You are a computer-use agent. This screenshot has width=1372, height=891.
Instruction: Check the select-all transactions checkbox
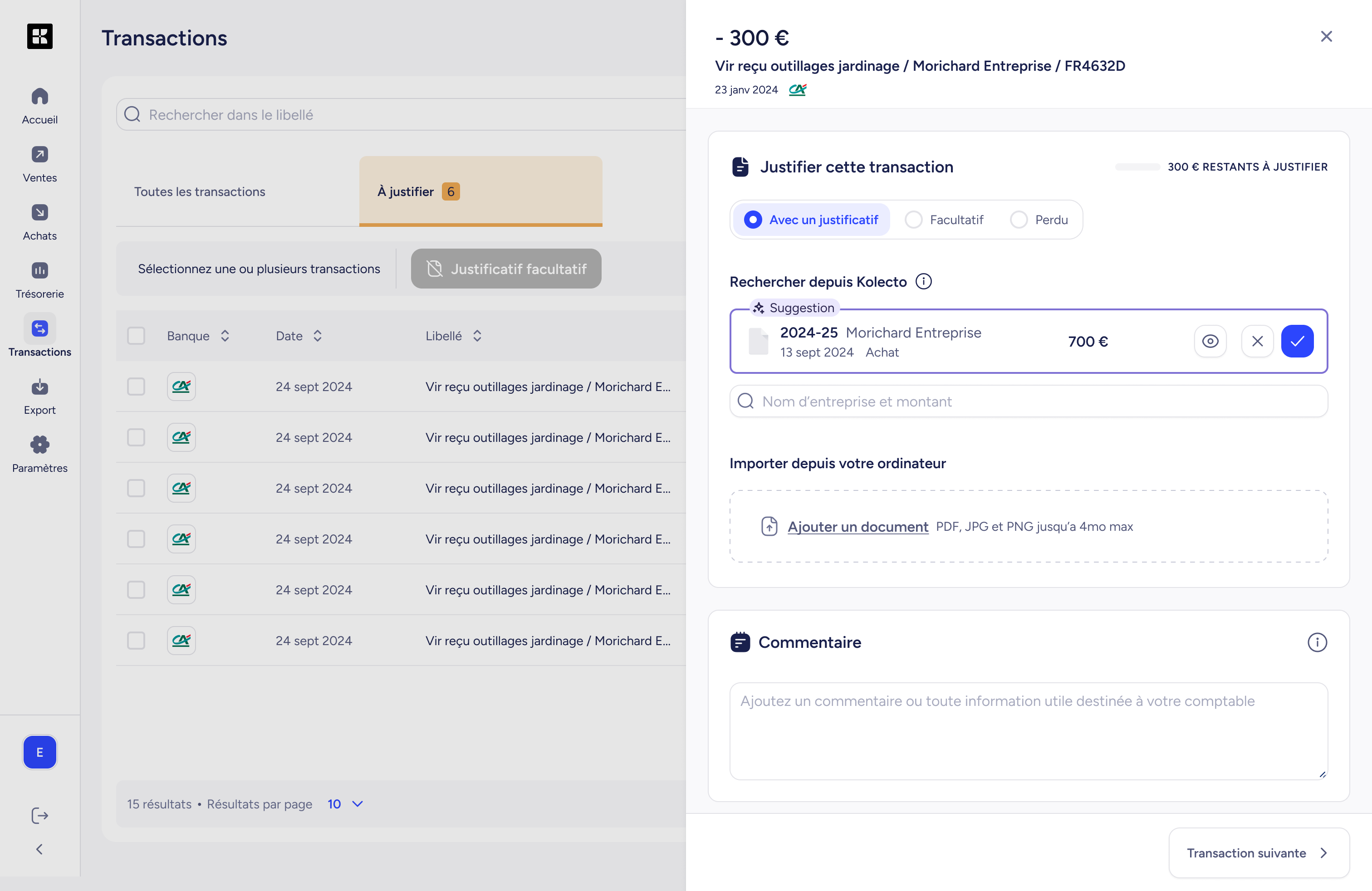pyautogui.click(x=136, y=335)
